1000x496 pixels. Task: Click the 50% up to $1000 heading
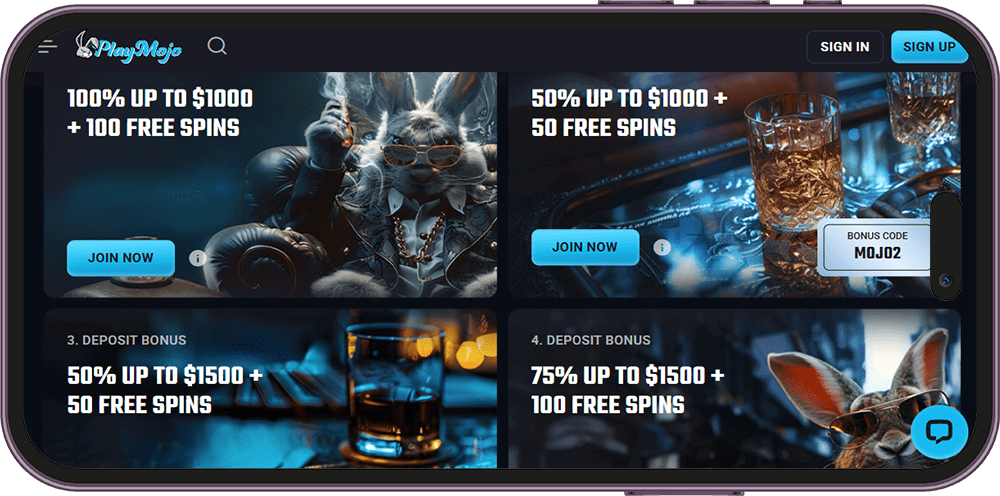click(x=629, y=113)
